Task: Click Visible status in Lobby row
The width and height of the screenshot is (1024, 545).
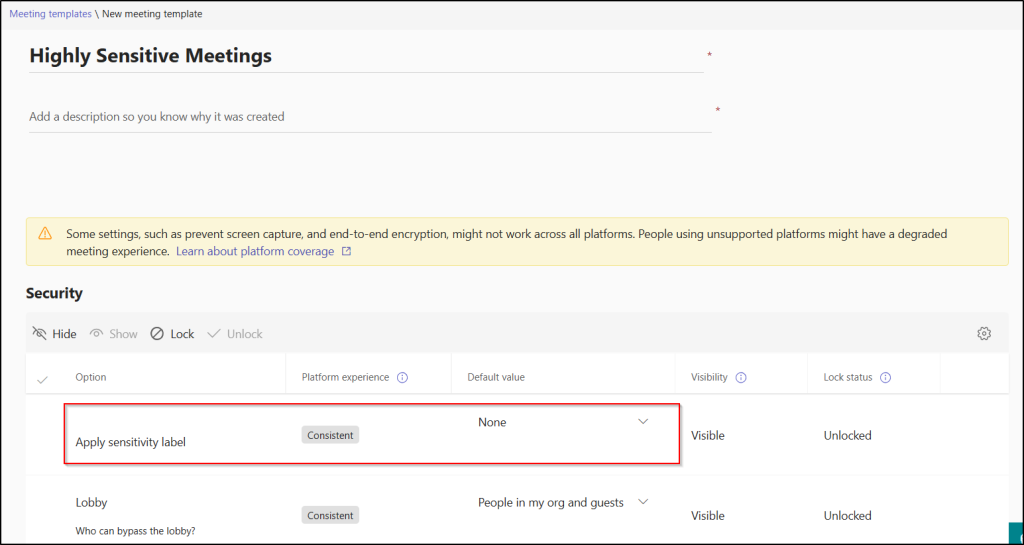Action: click(708, 516)
